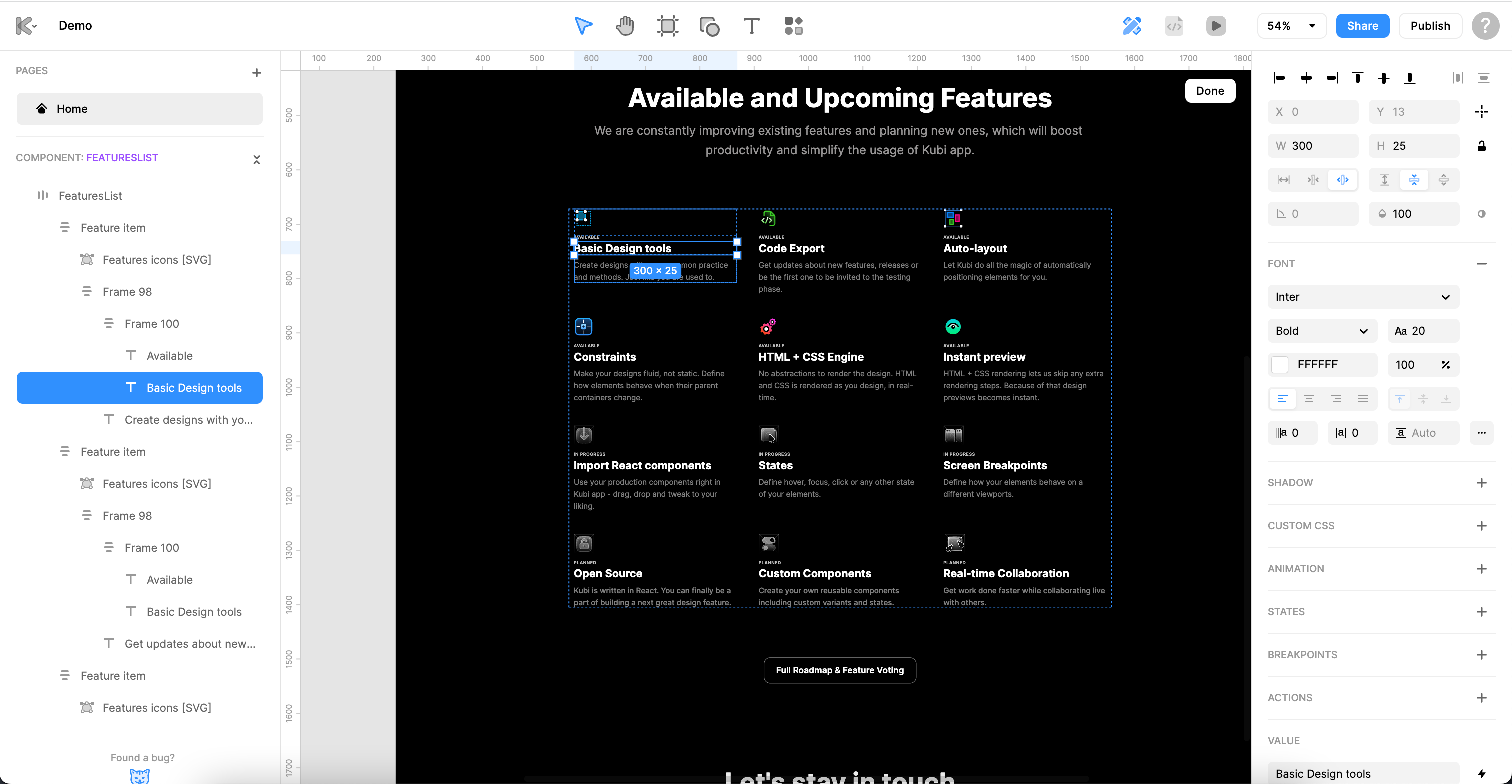Select the Shape tool
This screenshot has height=784, width=1512.
click(709, 26)
